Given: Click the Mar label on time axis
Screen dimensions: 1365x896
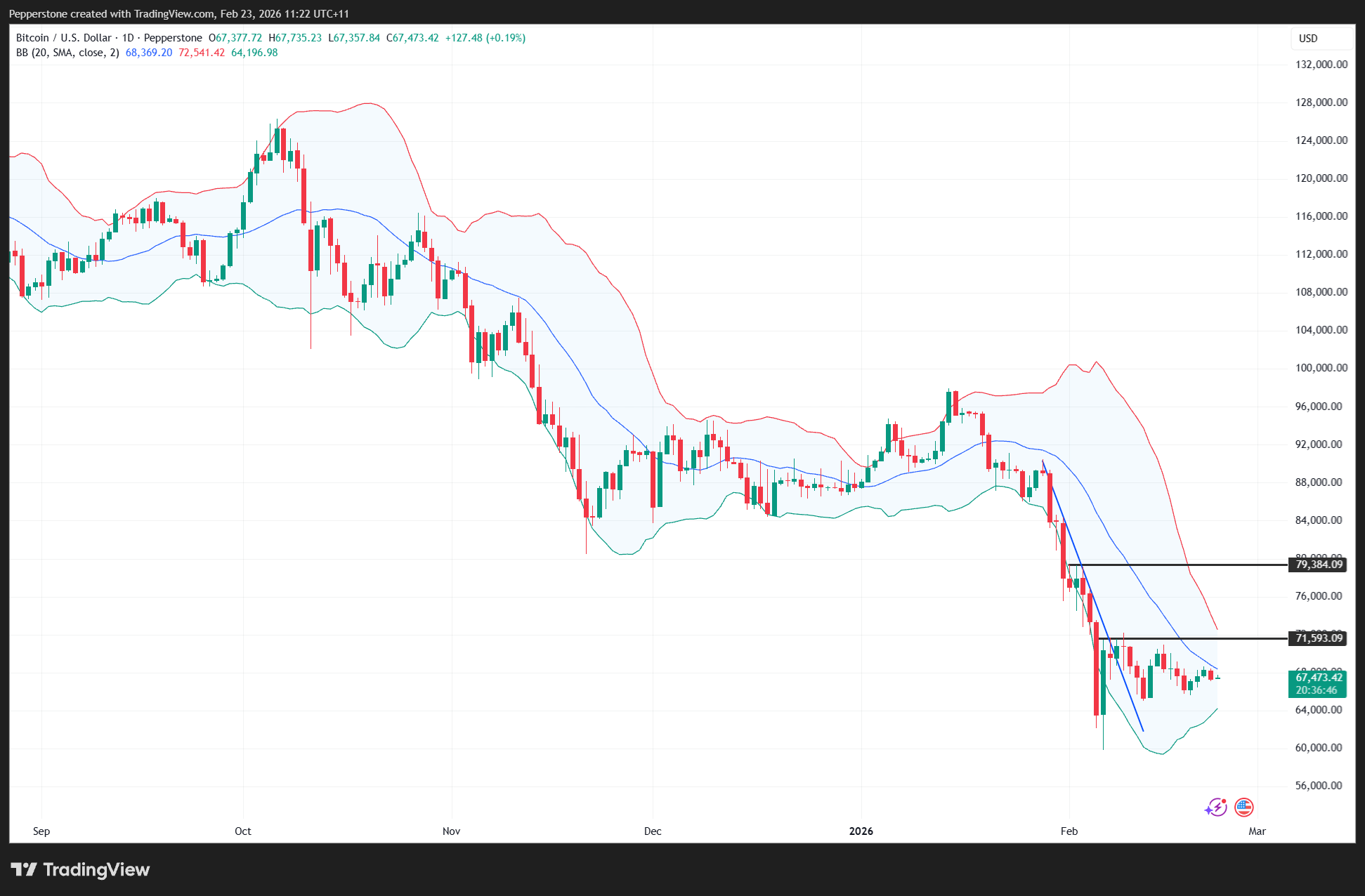Looking at the screenshot, I should coord(1257,831).
